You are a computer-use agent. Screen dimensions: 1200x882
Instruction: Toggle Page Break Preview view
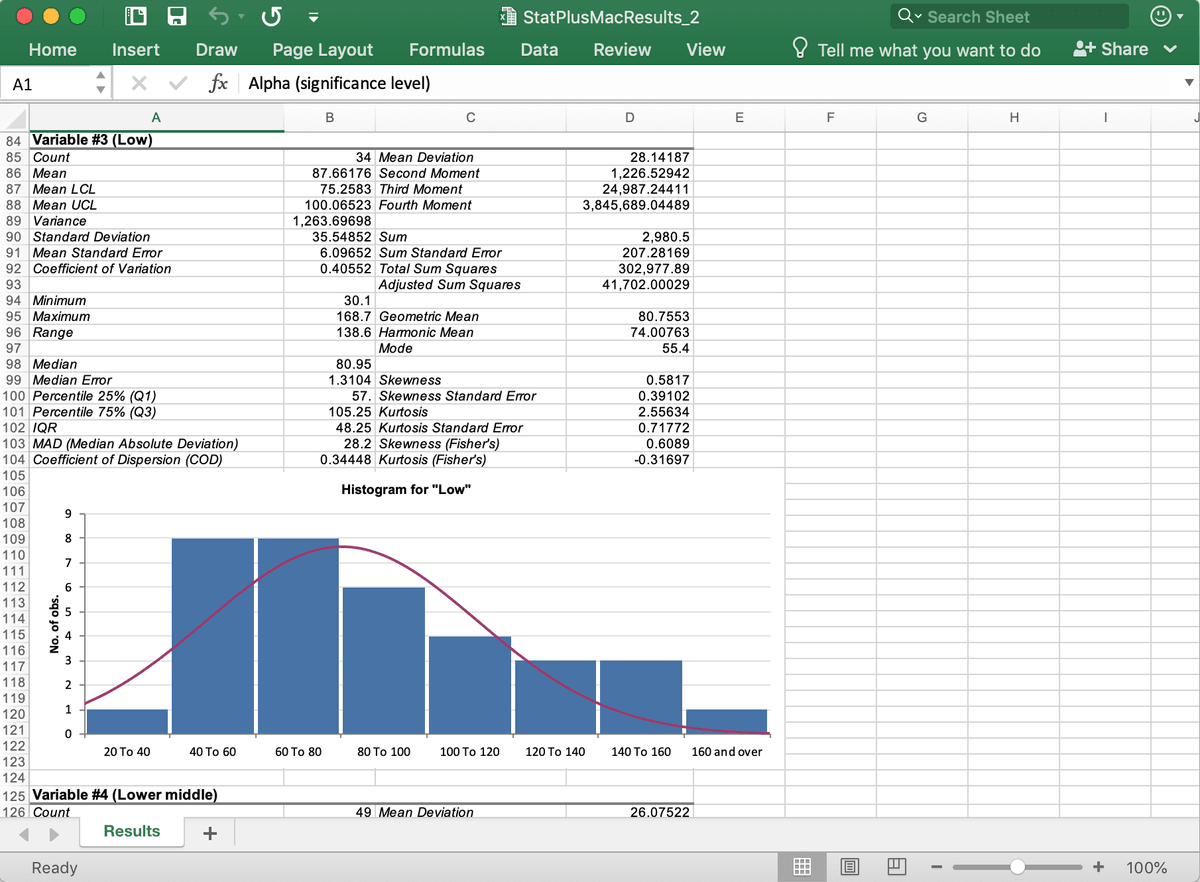[897, 867]
